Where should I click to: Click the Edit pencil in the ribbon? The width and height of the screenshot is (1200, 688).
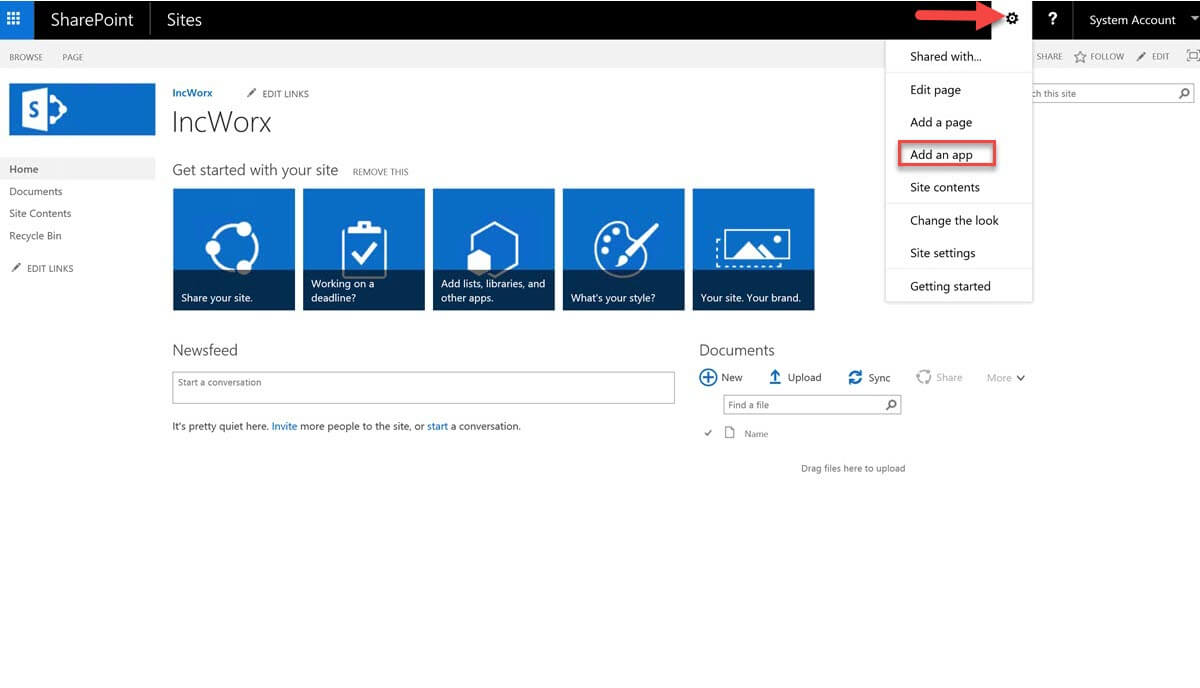[1141, 57]
